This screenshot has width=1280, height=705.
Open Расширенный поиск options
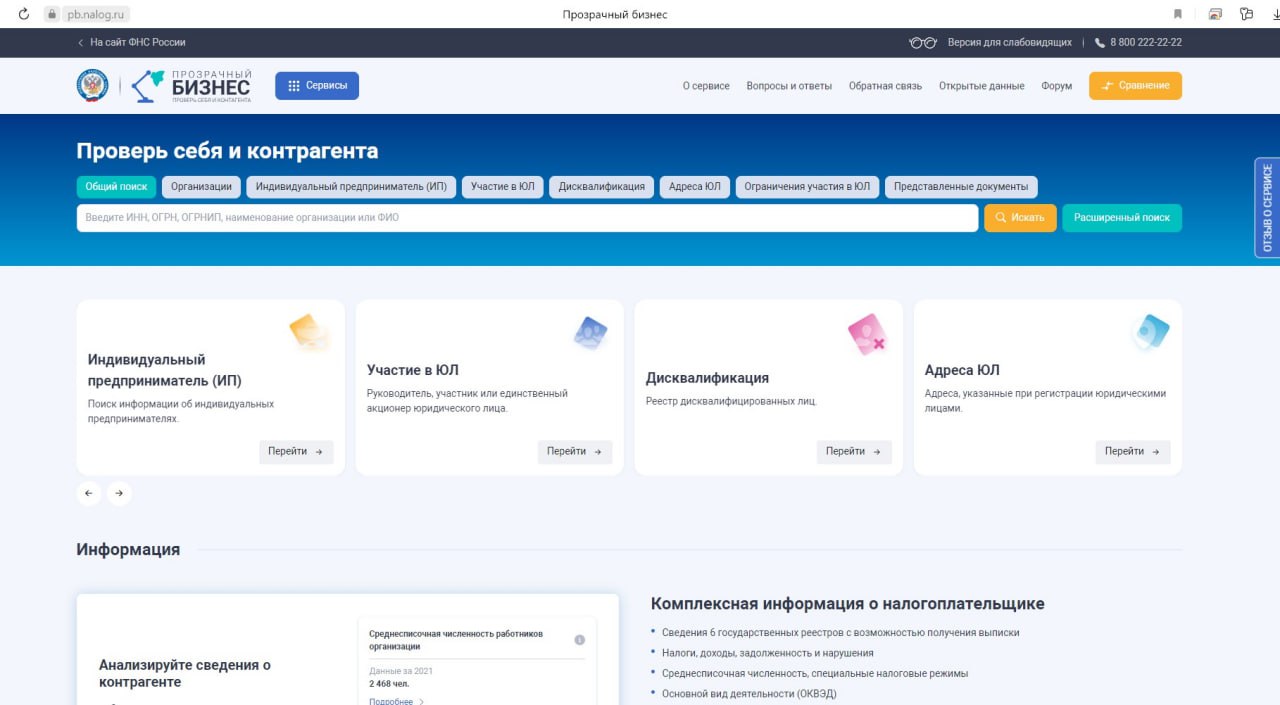(x=1121, y=218)
